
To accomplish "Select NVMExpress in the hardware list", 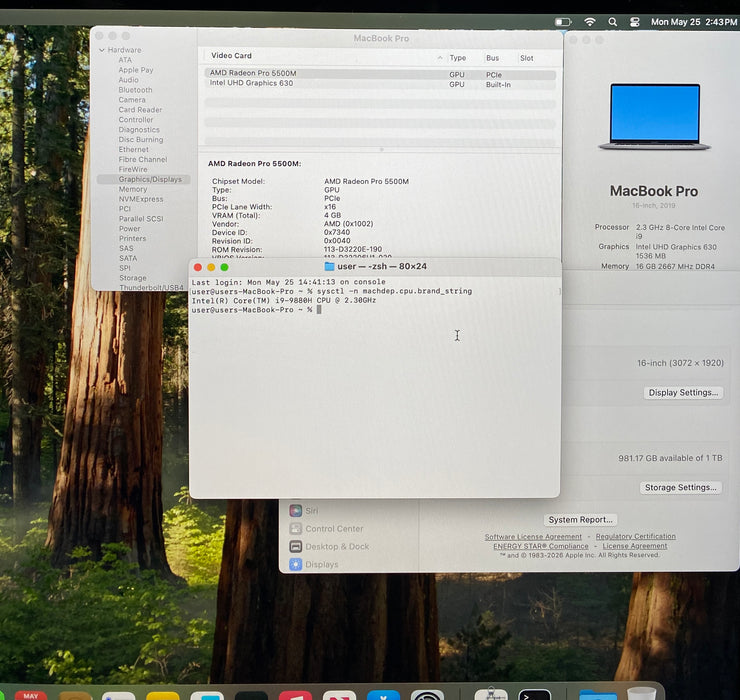I will (141, 199).
